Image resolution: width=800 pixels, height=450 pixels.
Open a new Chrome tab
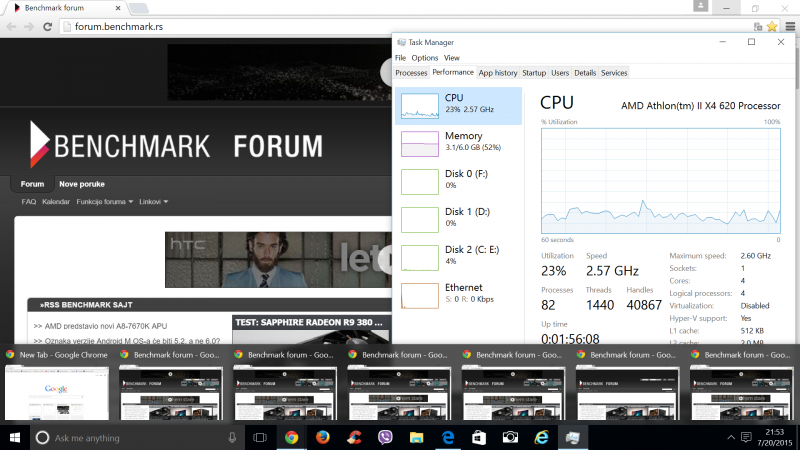click(x=138, y=8)
